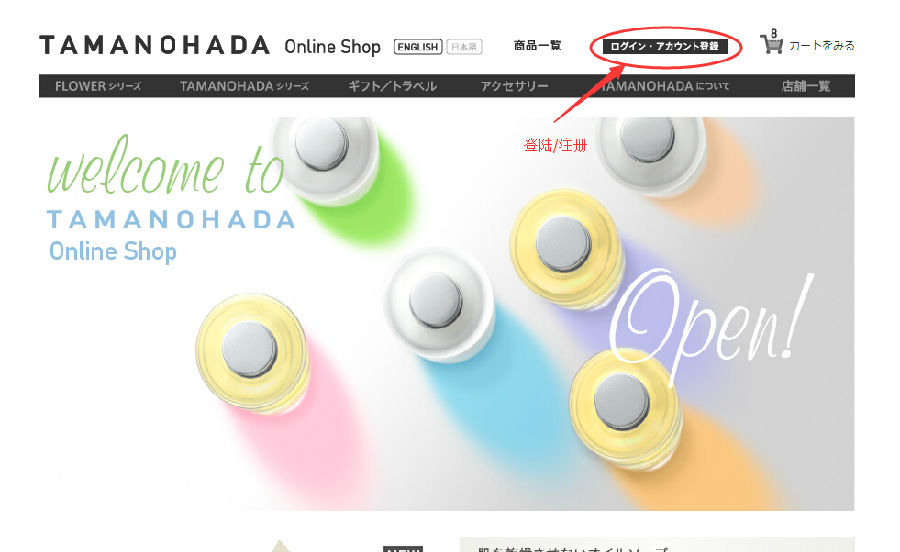Click the bottle with blue shadow

[439, 304]
